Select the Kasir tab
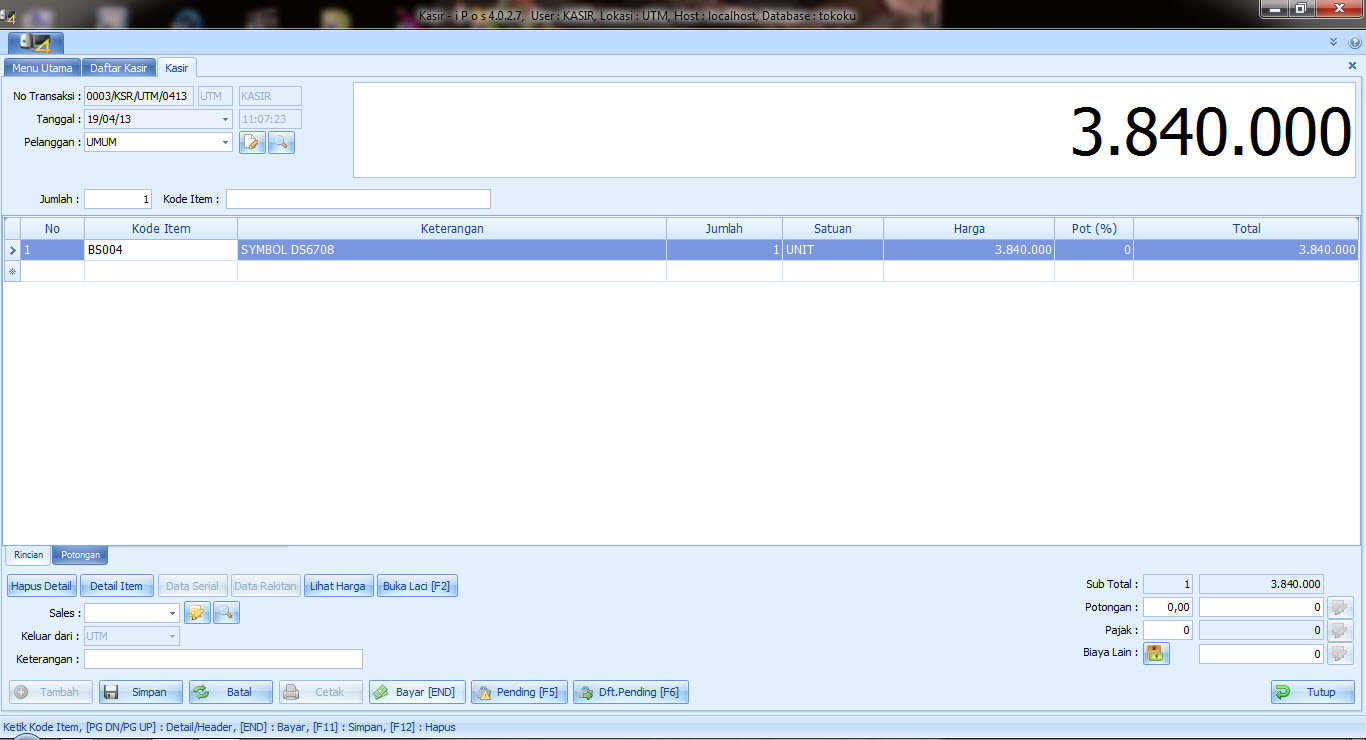 (177, 68)
